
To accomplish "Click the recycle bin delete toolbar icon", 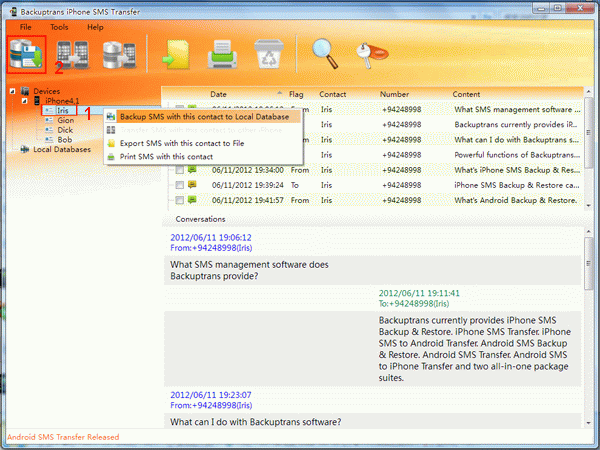I will [x=269, y=54].
